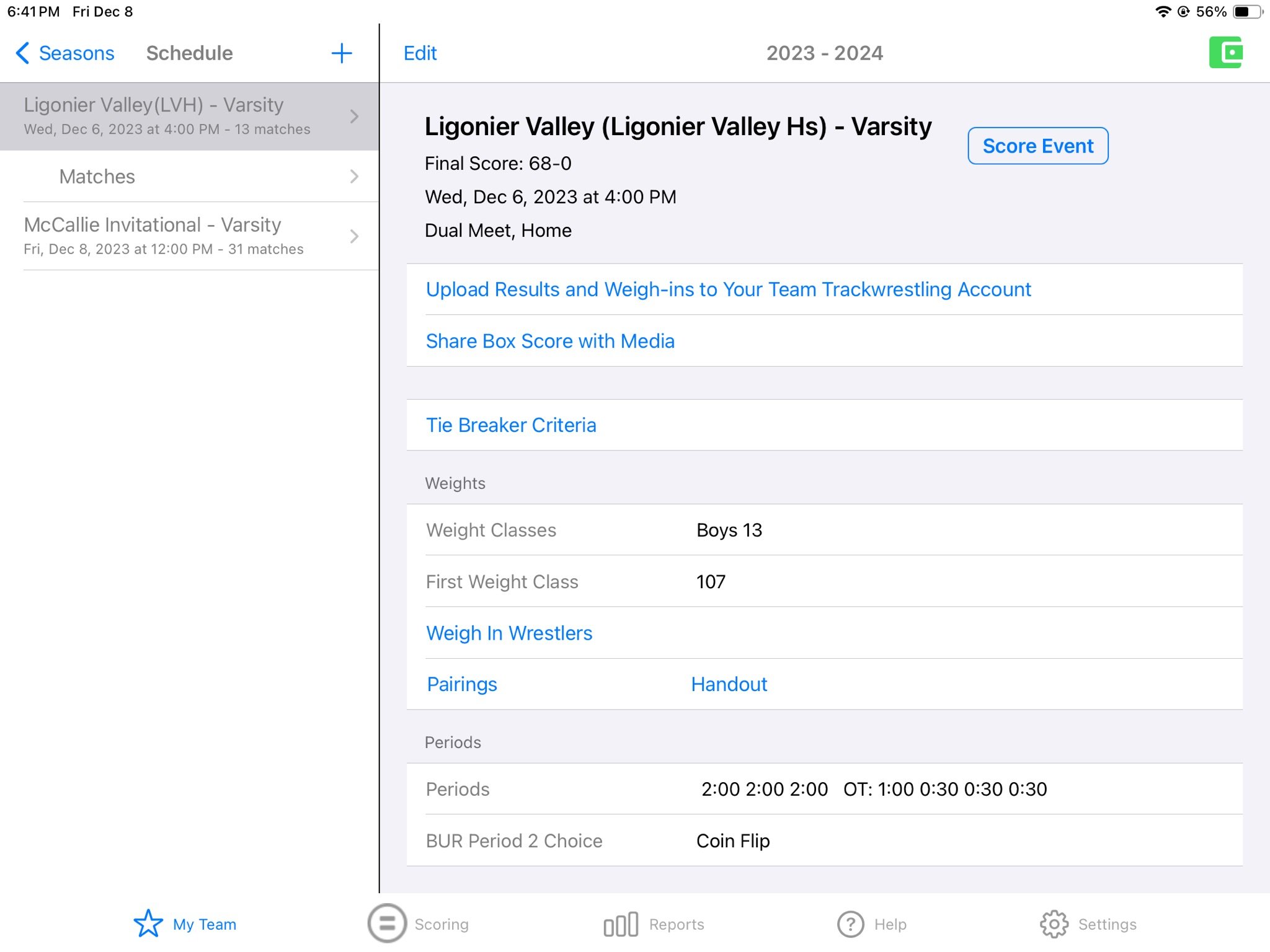Viewport: 1270px width, 952px height.
Task: Open the Pairings link
Action: [462, 684]
